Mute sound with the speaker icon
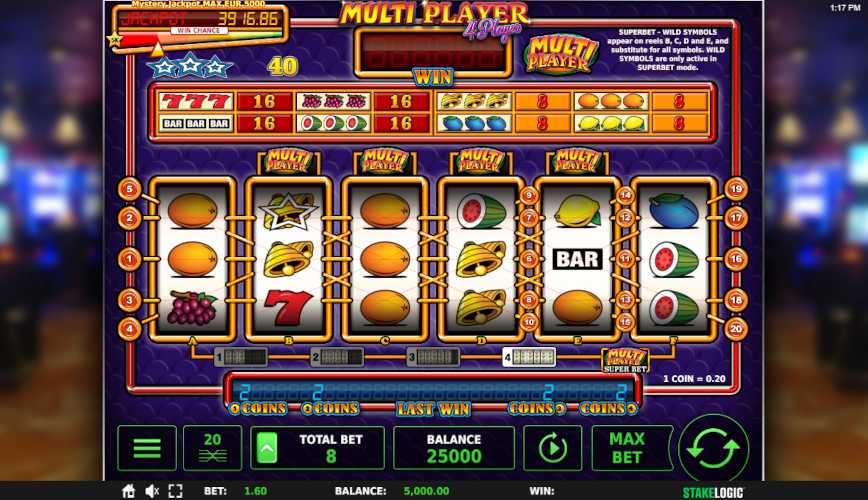The image size is (868, 500). tap(152, 491)
